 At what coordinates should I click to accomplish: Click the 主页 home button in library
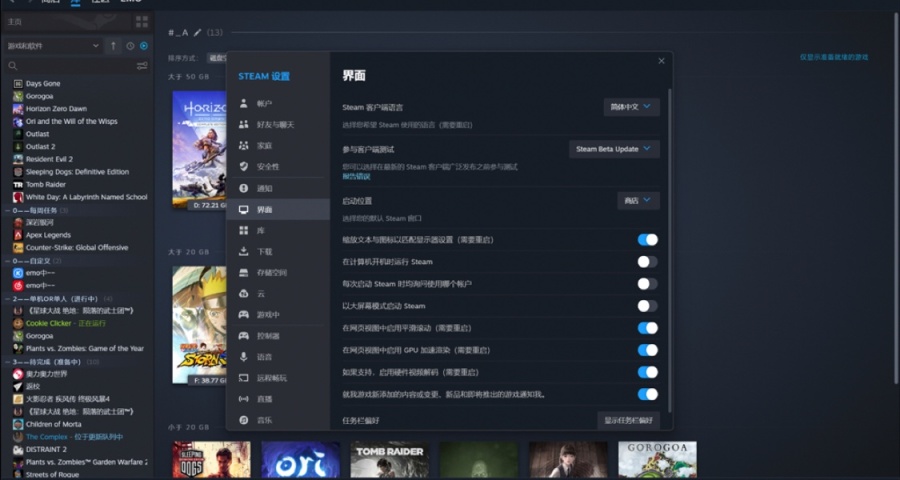66,22
